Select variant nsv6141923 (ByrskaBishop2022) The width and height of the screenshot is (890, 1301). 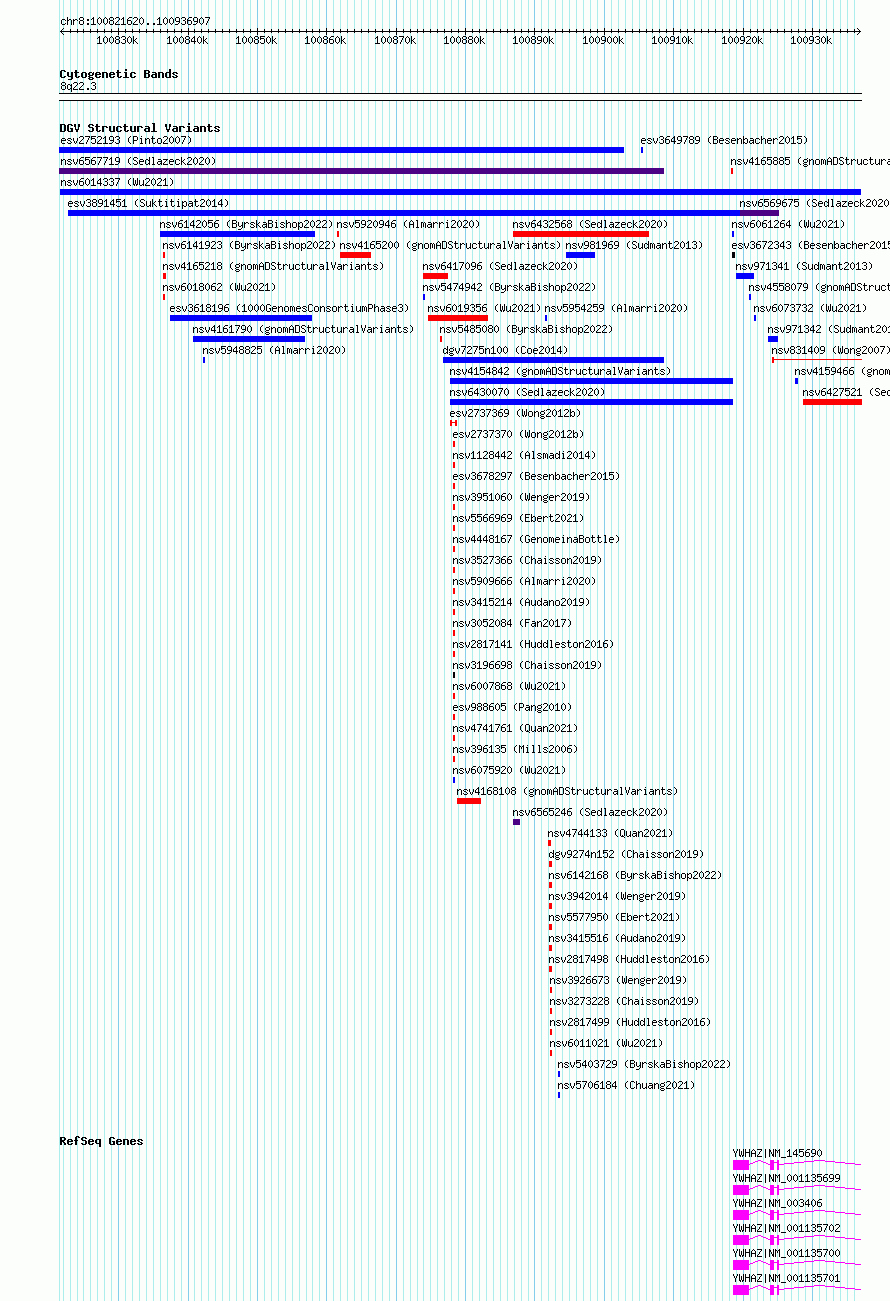pyautogui.click(x=250, y=245)
